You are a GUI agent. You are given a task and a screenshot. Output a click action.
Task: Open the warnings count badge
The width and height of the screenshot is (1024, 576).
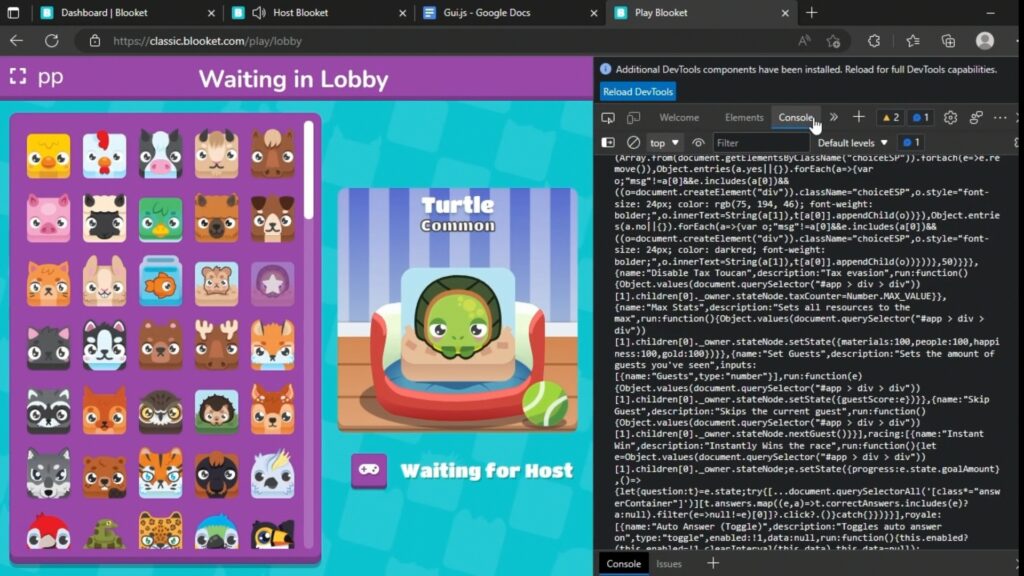[891, 118]
